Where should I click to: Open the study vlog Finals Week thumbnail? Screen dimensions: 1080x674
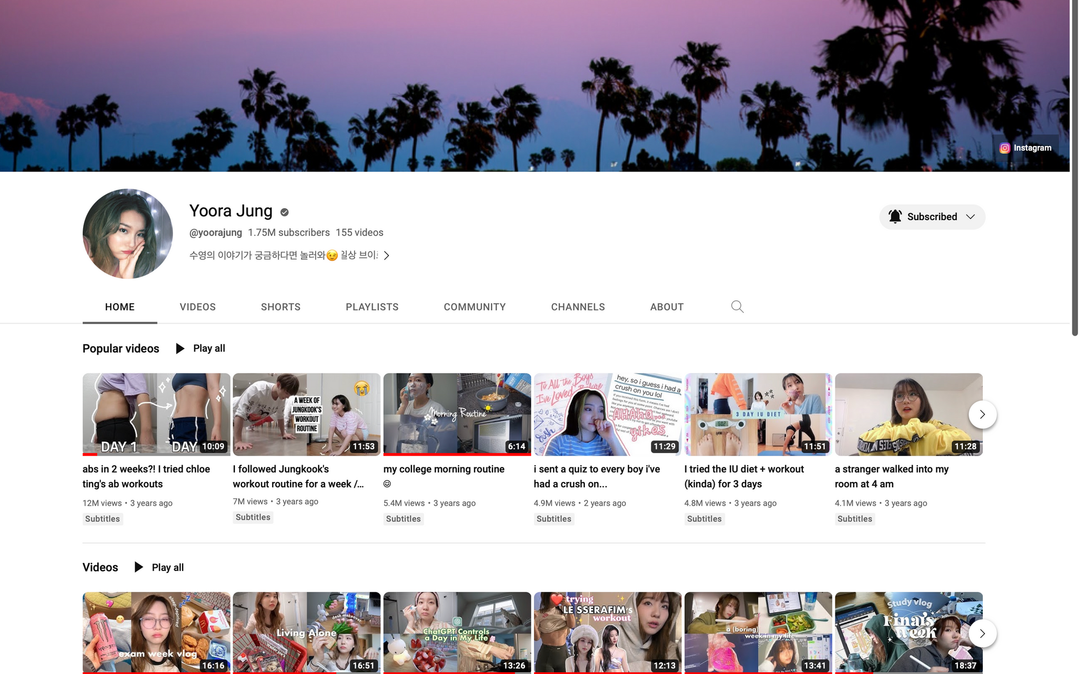pos(908,633)
